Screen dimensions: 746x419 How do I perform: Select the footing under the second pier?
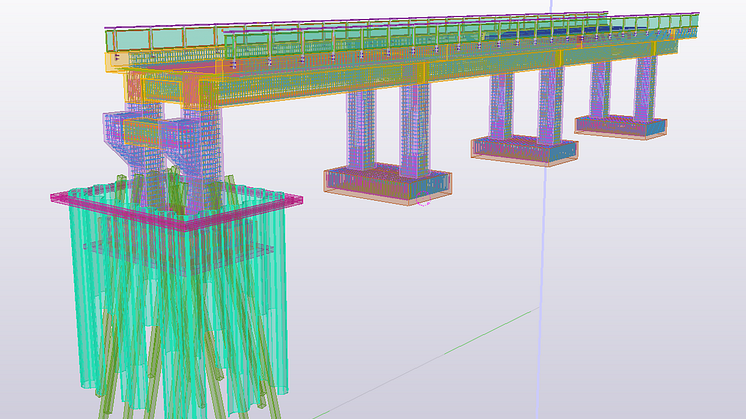388,185
